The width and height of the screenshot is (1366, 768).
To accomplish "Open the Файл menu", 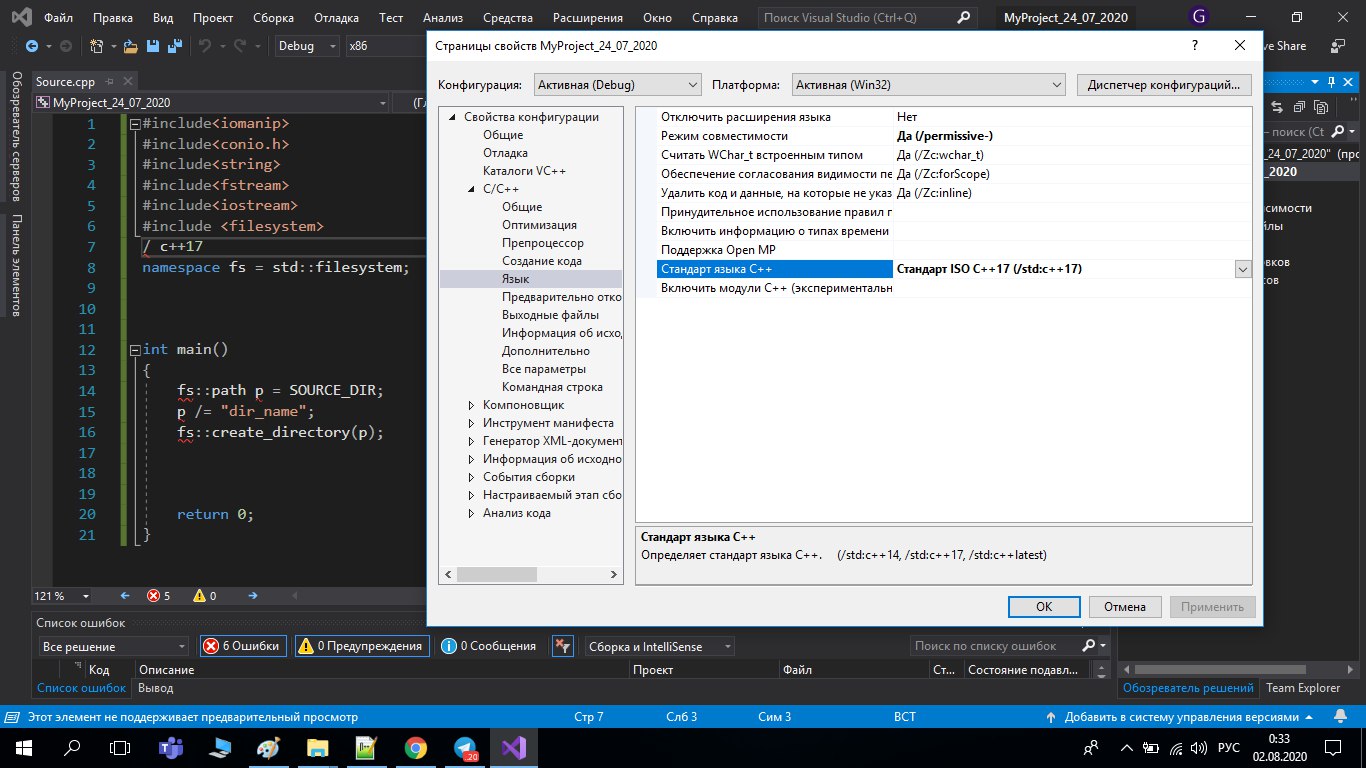I will 58,17.
